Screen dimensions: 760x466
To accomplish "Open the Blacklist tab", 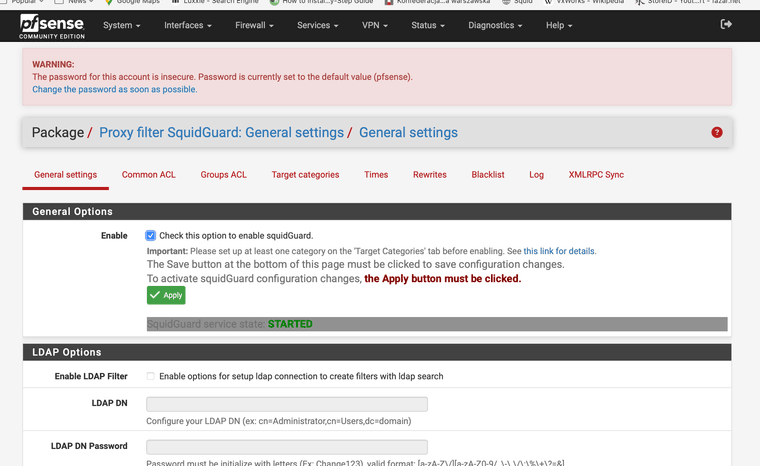I will (x=488, y=175).
